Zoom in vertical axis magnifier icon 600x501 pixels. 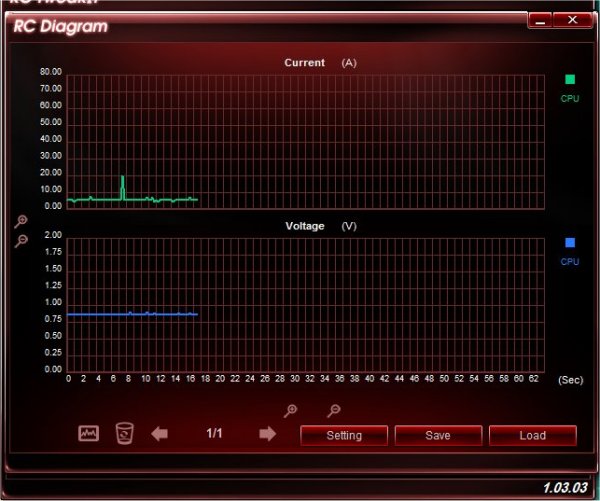coord(21,221)
